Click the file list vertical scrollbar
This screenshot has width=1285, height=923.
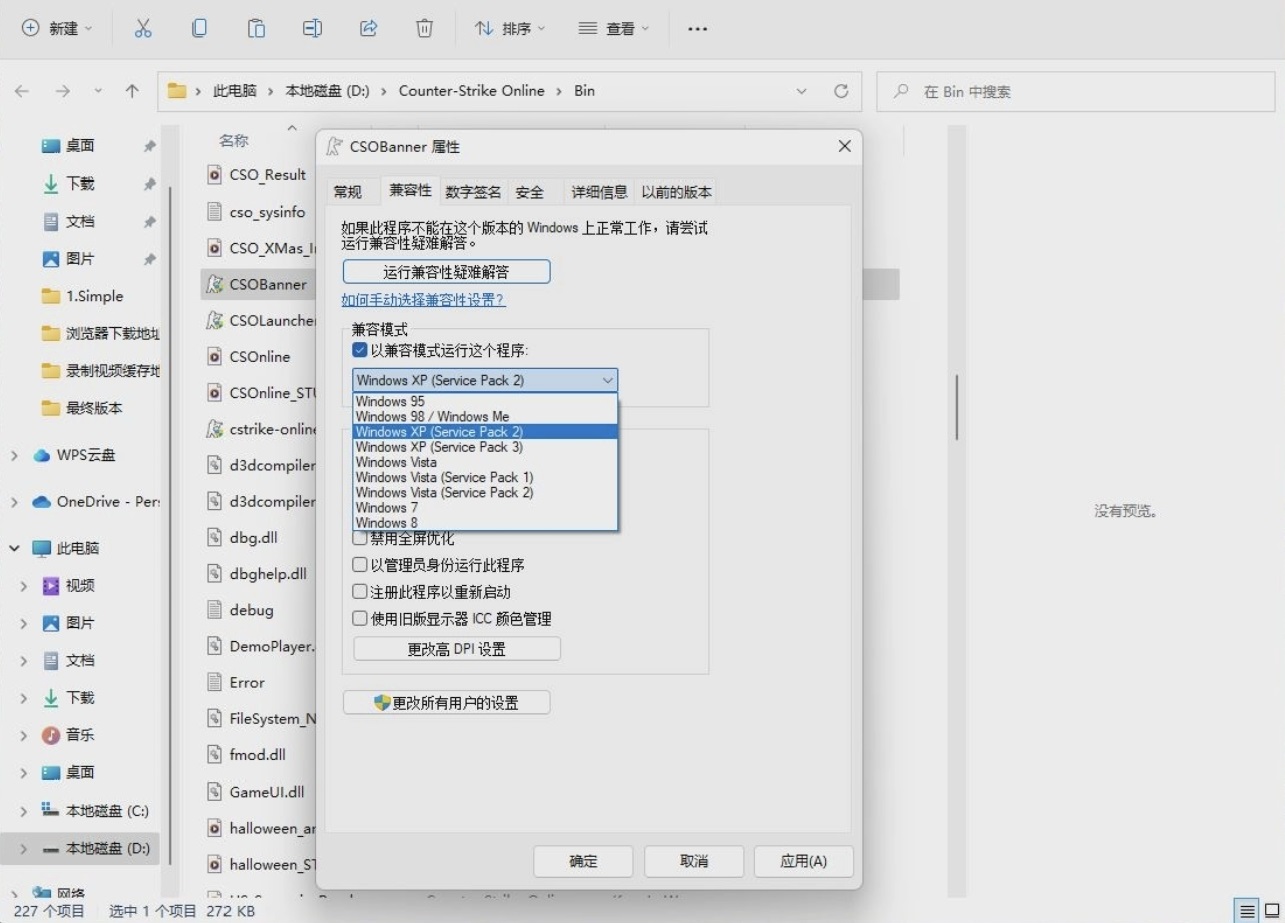[x=957, y=407]
